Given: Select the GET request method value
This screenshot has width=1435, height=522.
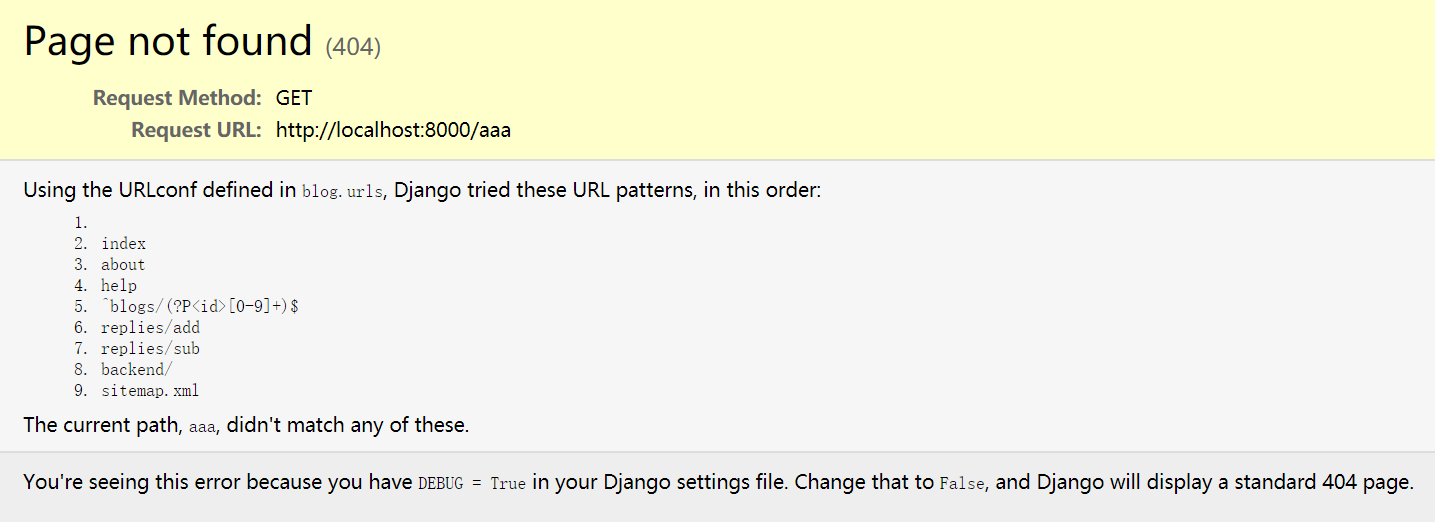Looking at the screenshot, I should [294, 98].
